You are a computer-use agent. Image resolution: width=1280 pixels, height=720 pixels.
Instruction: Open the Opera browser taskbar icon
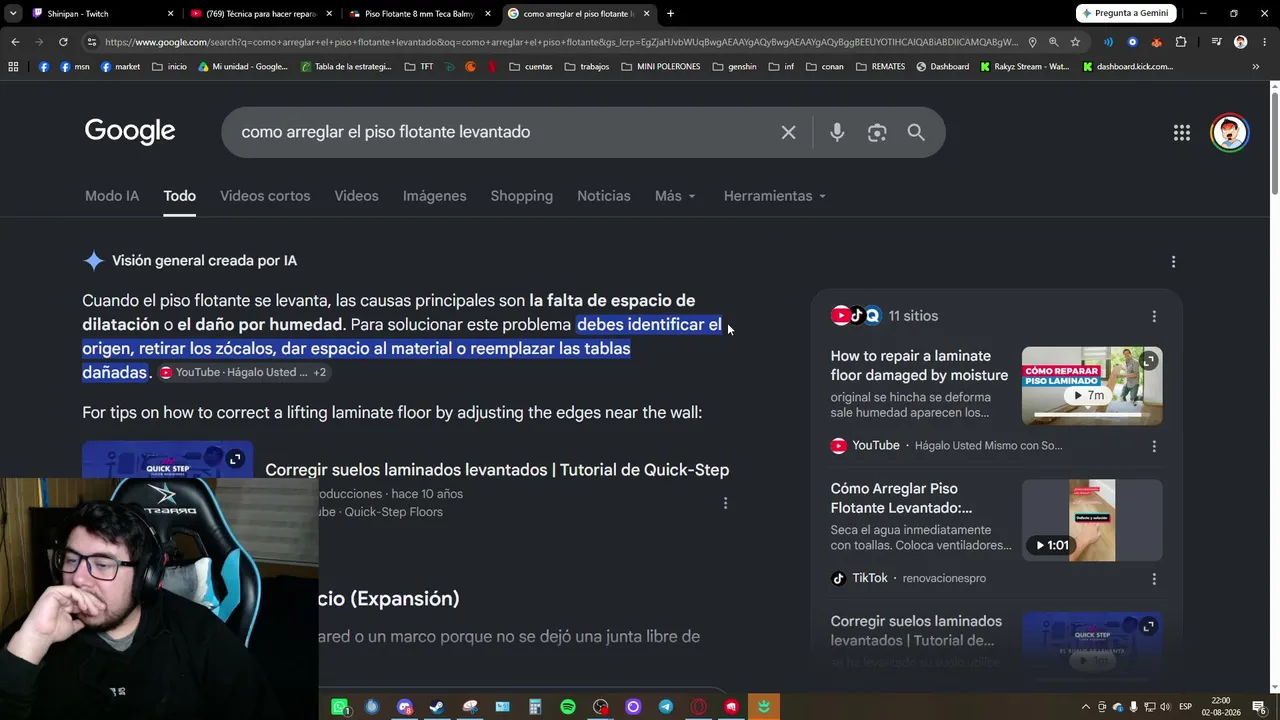click(698, 707)
